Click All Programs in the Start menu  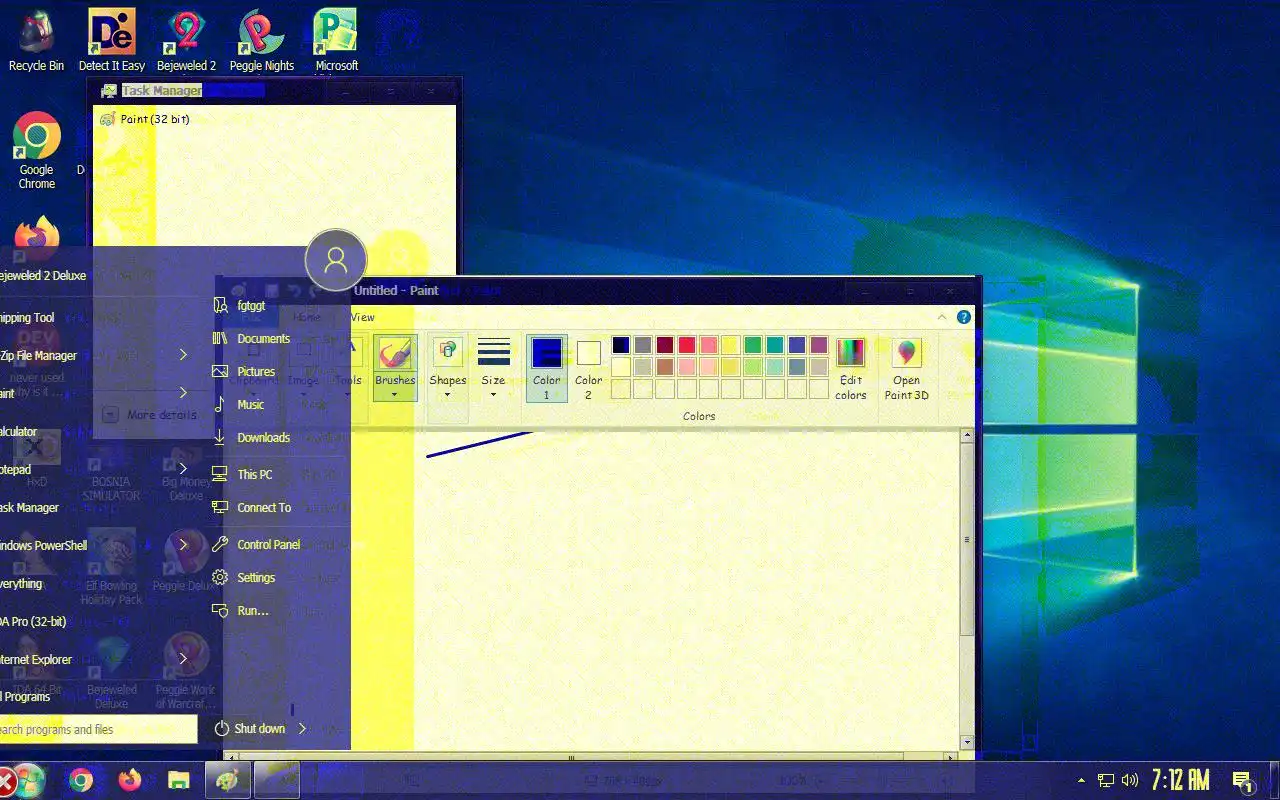click(25, 696)
